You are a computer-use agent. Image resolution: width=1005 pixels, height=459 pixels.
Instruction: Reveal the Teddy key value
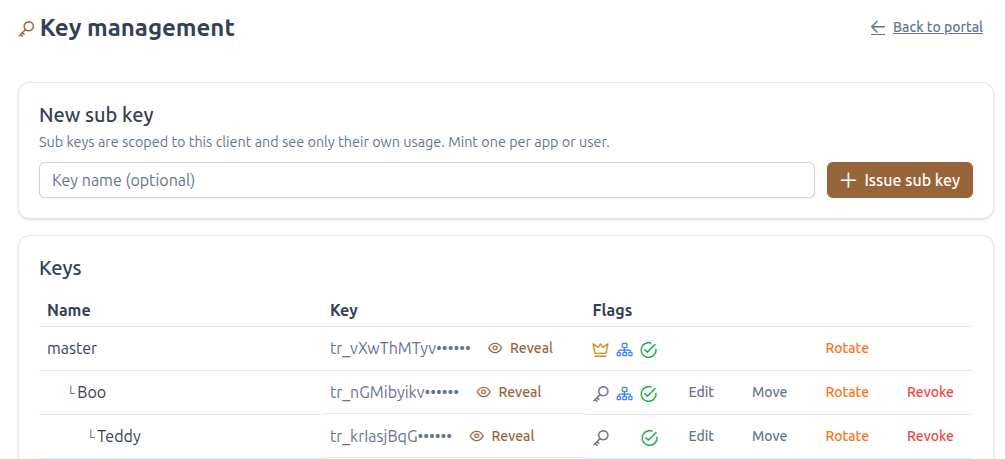coord(502,436)
